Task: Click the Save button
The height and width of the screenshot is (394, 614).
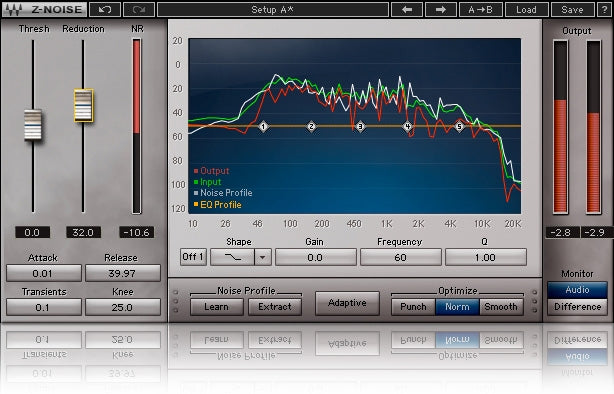Action: coord(572,9)
